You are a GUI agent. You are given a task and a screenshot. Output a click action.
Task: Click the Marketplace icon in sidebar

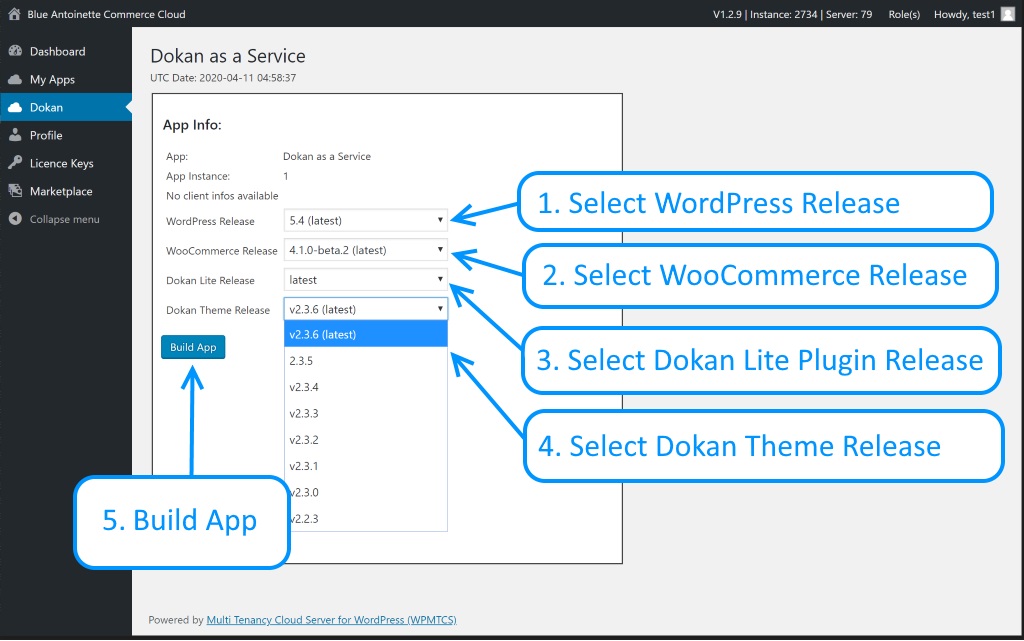[15, 191]
